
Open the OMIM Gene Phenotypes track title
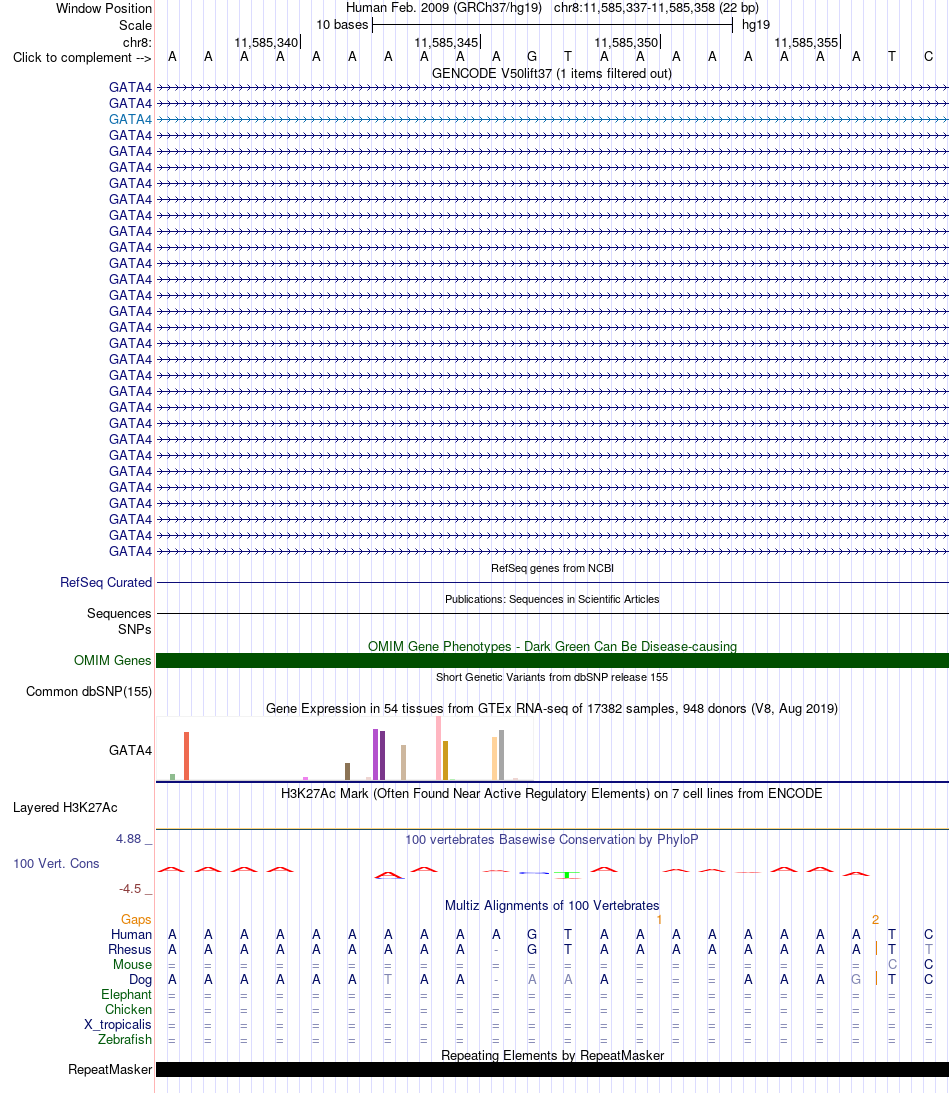point(552,646)
